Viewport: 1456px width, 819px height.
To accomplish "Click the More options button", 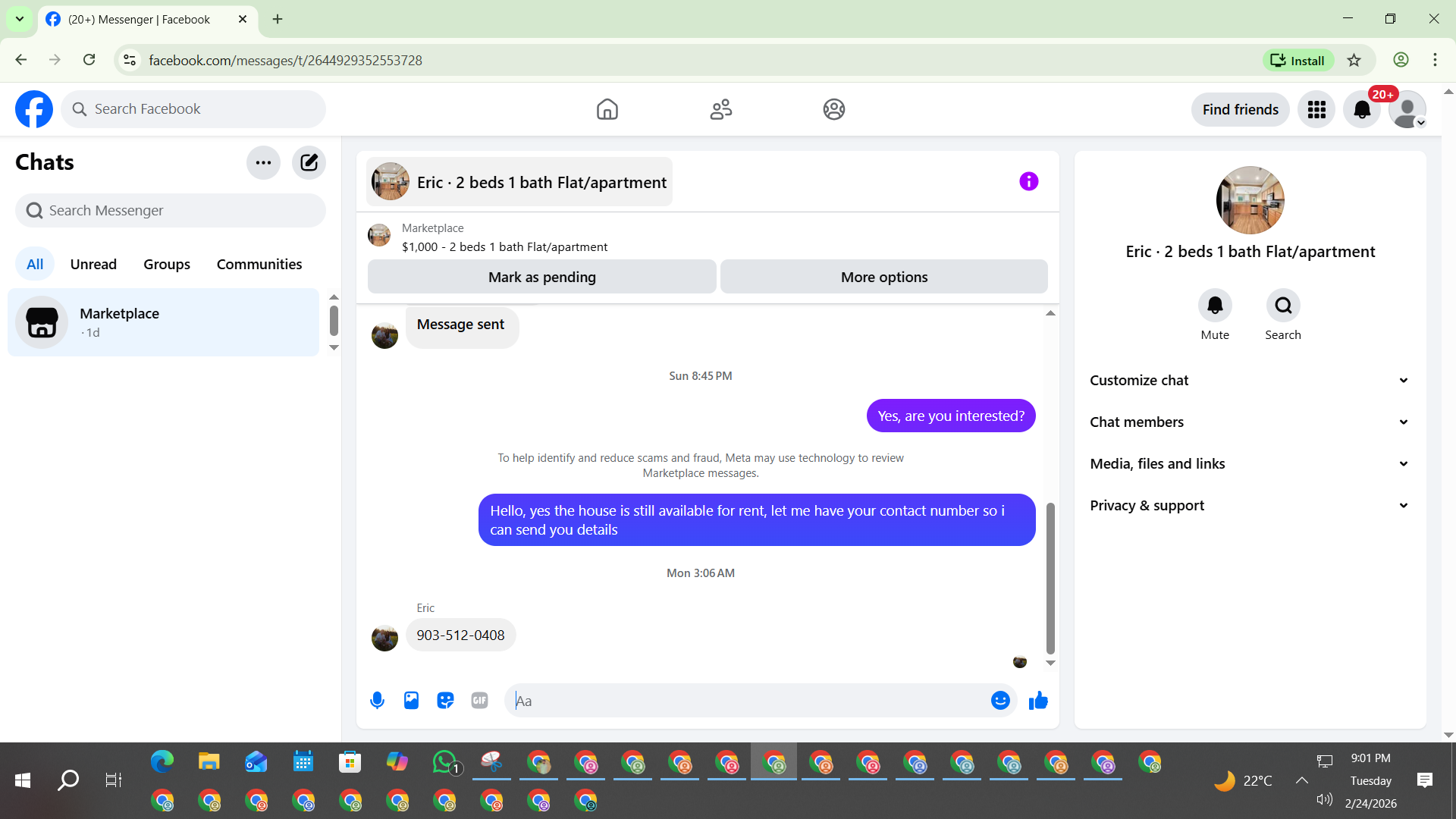I will [x=883, y=277].
